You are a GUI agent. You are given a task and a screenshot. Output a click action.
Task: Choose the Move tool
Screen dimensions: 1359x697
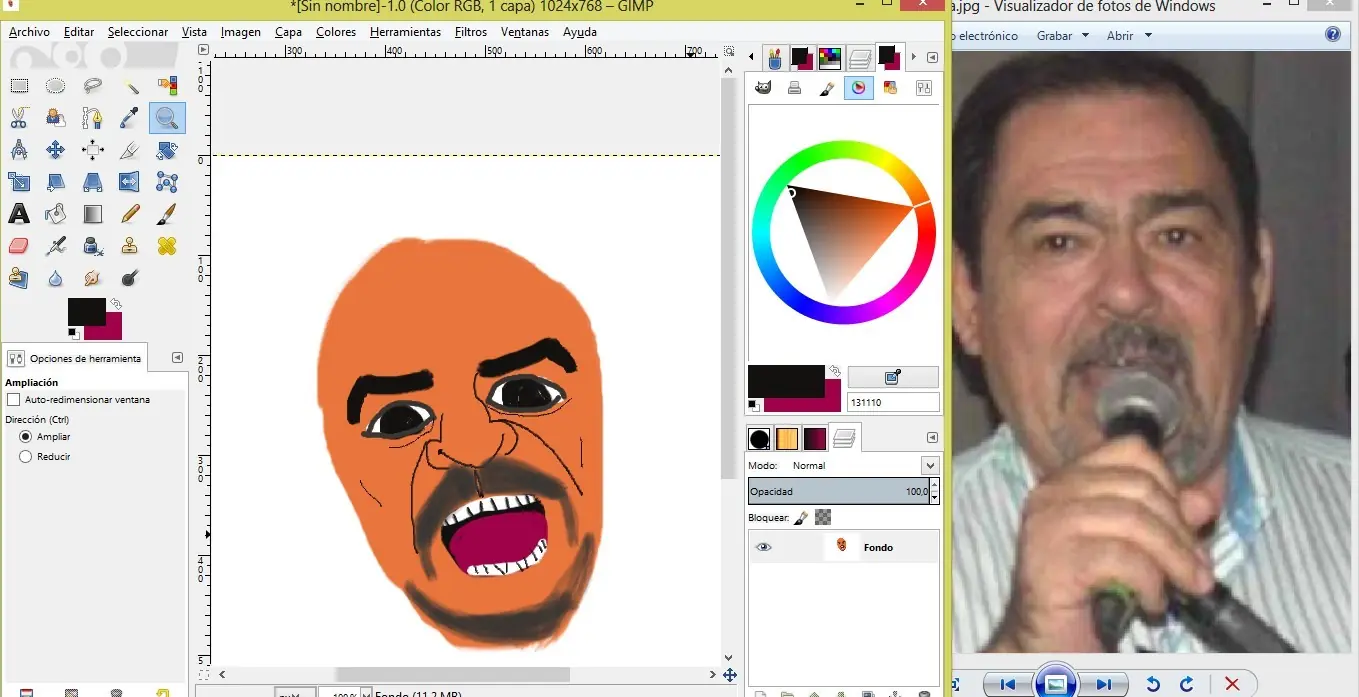point(56,150)
